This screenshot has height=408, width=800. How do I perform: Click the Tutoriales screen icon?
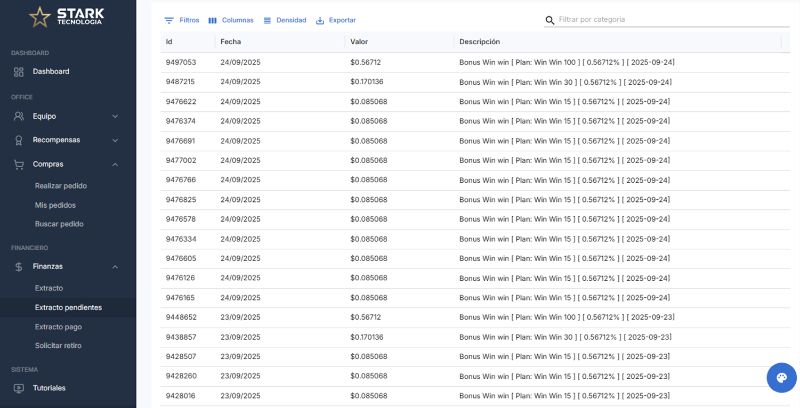[x=19, y=387]
